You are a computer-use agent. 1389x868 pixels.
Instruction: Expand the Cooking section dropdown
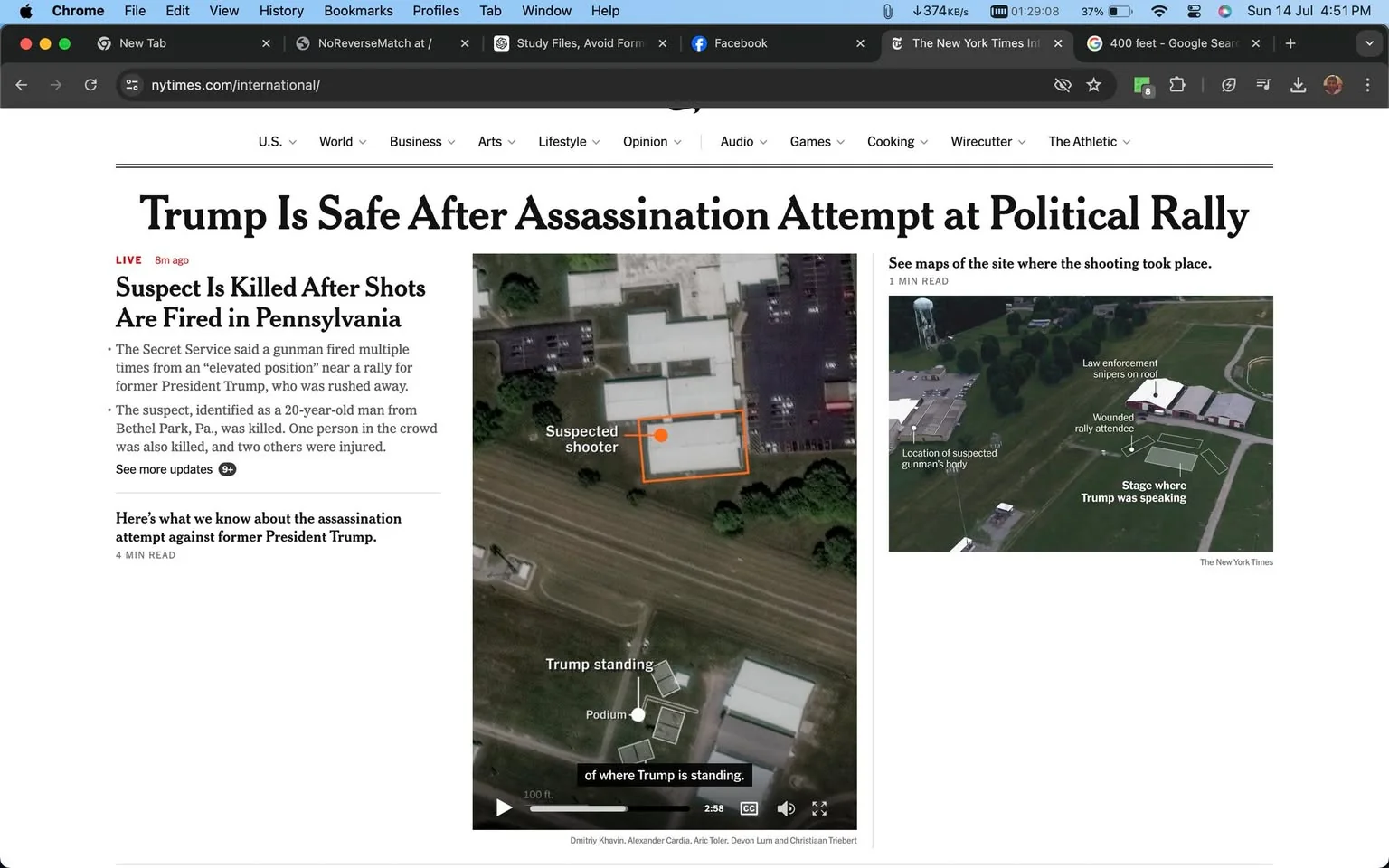click(x=897, y=142)
